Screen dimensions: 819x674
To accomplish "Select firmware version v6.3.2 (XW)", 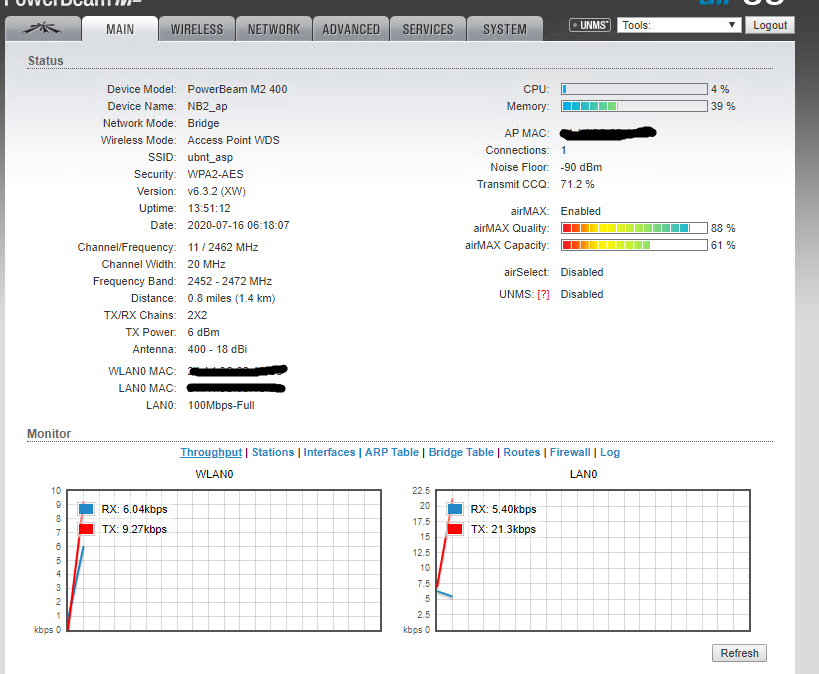I will point(216,191).
